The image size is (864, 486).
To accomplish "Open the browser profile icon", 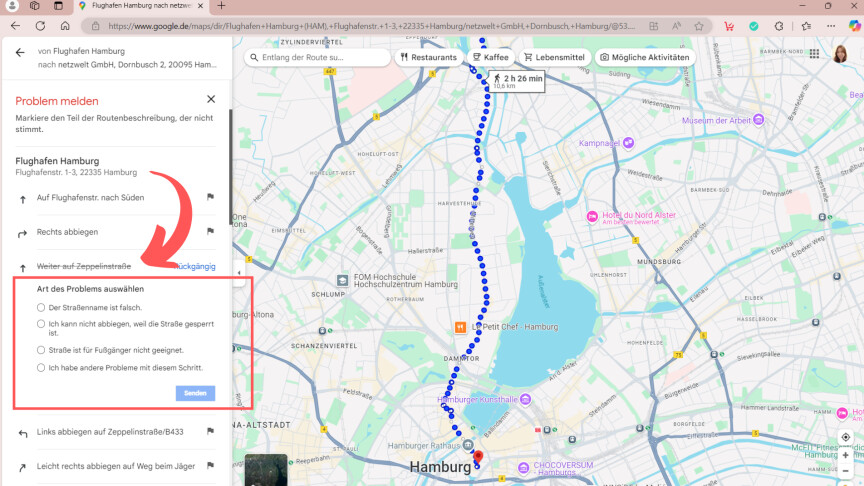I will tap(12, 6).
